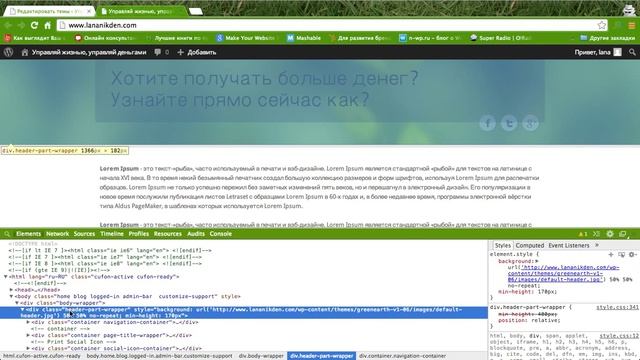Expand the background shorthand property triangle
The width and height of the screenshot is (640, 360).
536,261
